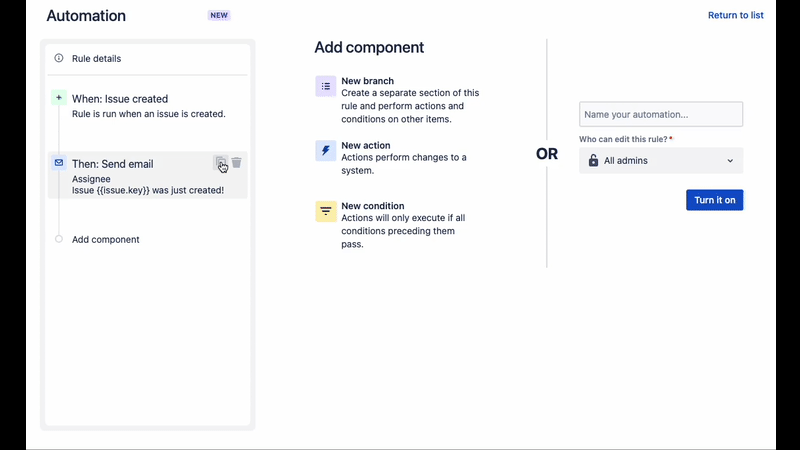The image size is (800, 450).
Task: Click the unlocked padlock icon beside All admins
Action: 593,161
